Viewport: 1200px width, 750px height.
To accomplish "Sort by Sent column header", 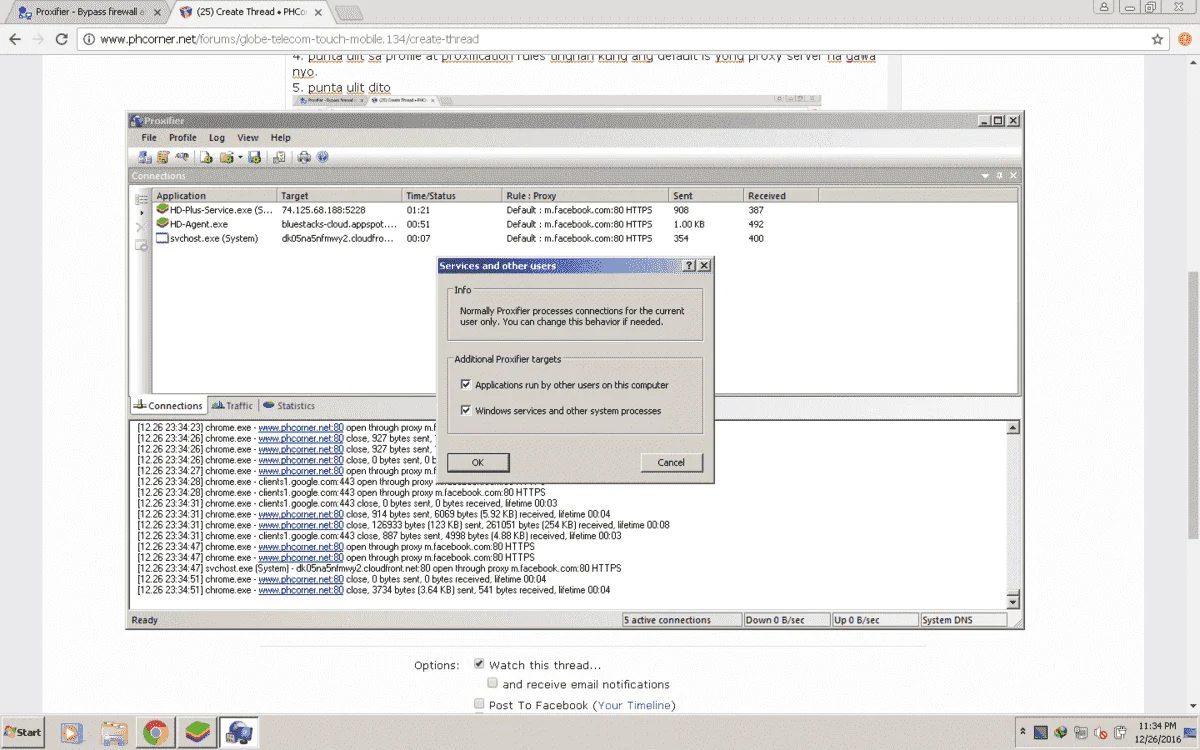I will tap(706, 195).
